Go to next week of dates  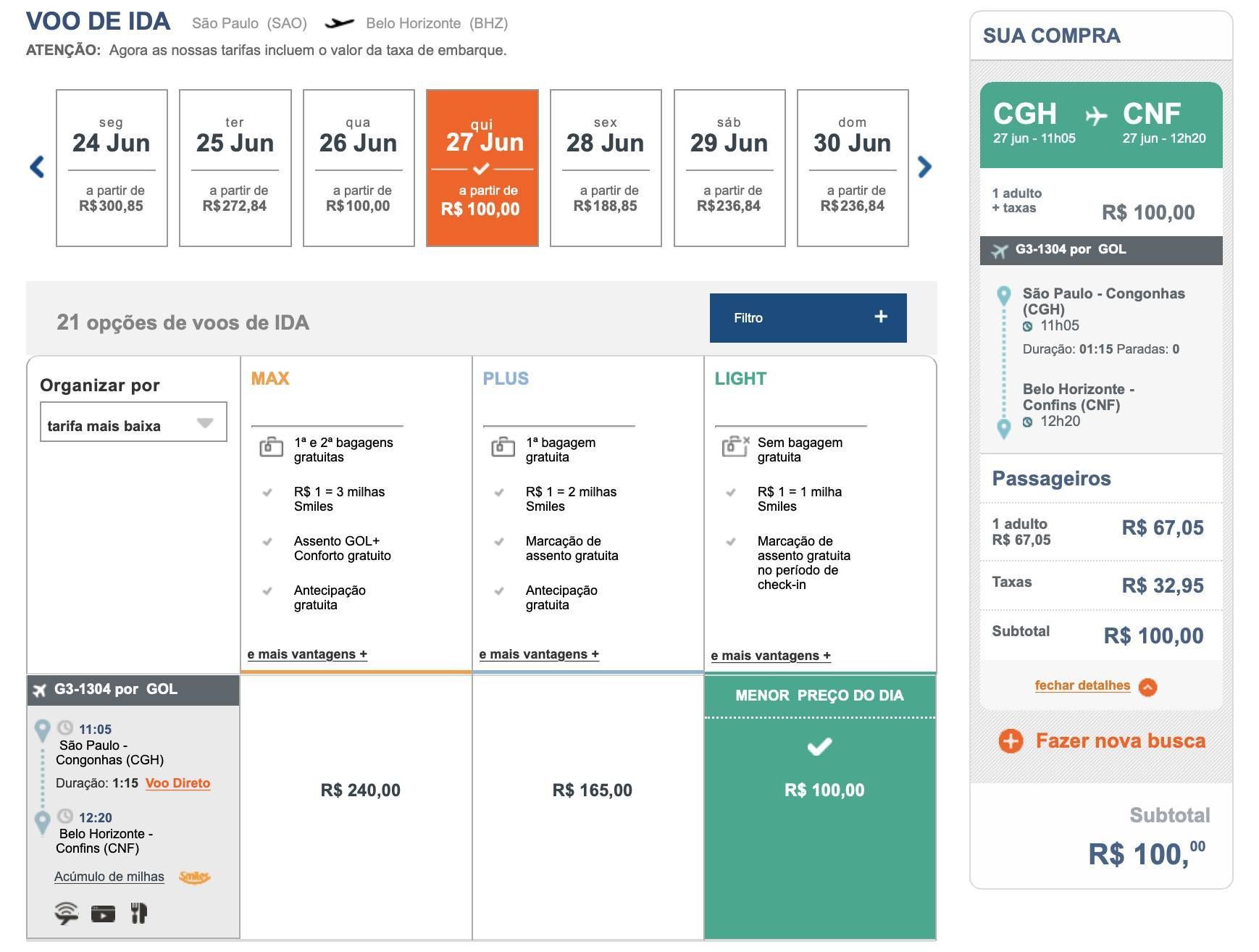pos(924,167)
